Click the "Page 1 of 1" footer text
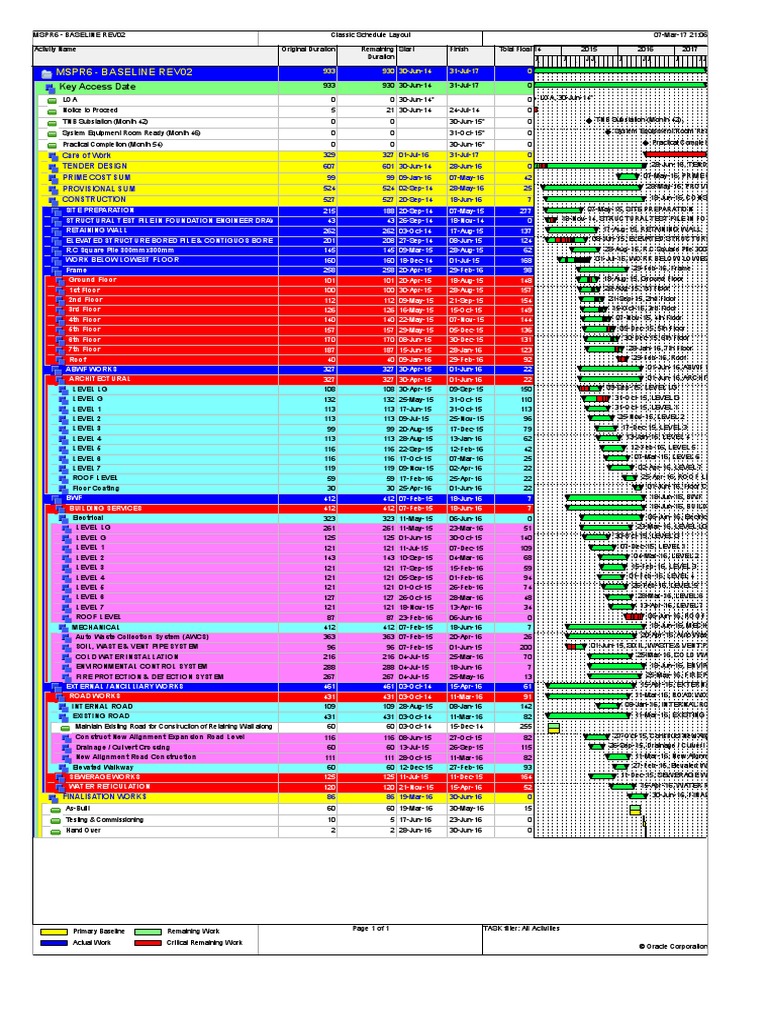Image resolution: width=768 pixels, height=1024 pixels. 370,929
